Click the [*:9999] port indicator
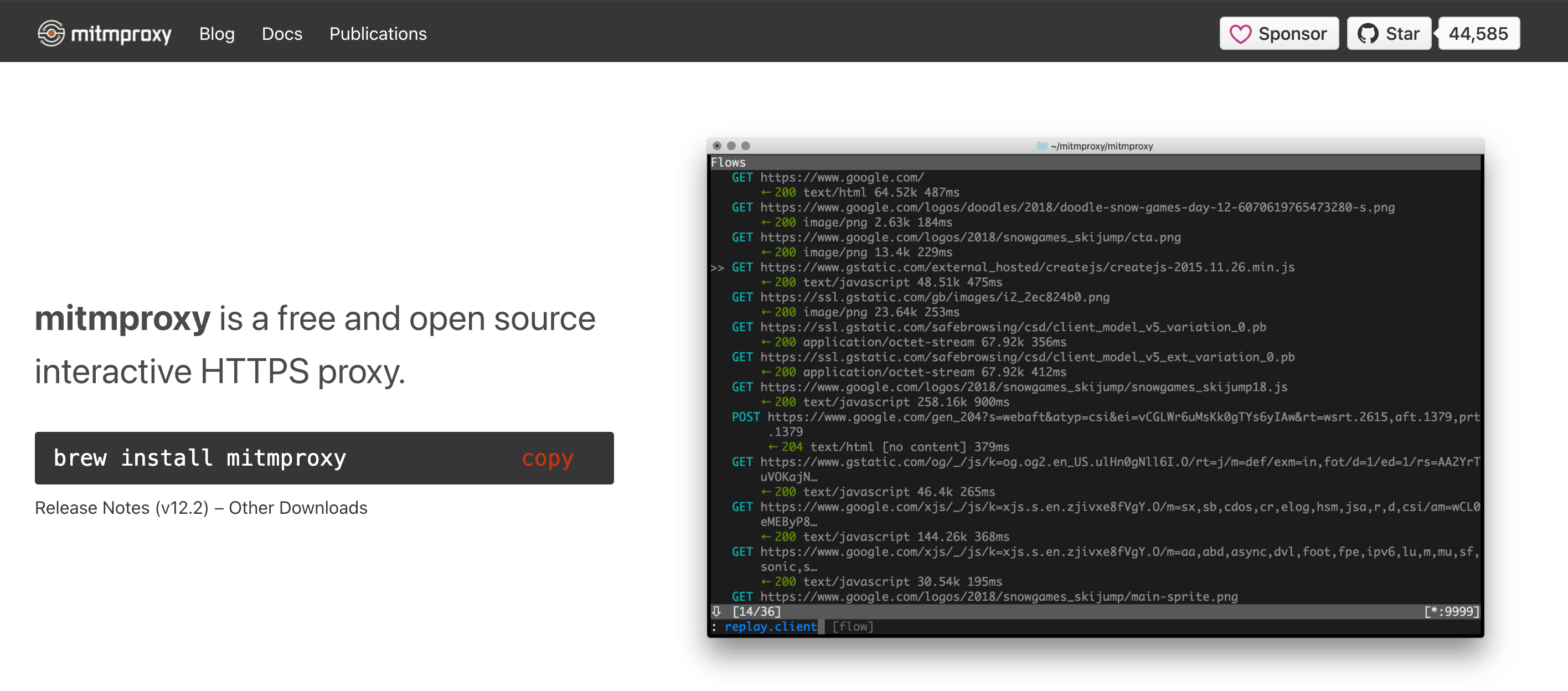Screen dimensions: 1568x691 pyautogui.click(x=1451, y=611)
